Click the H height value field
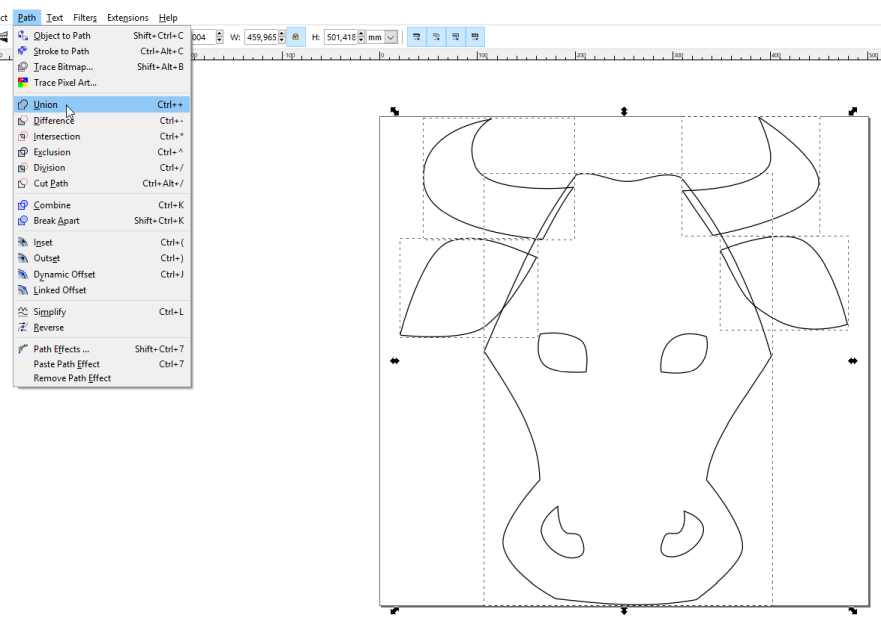Screen dimensions: 881x636 pyautogui.click(x=341, y=37)
